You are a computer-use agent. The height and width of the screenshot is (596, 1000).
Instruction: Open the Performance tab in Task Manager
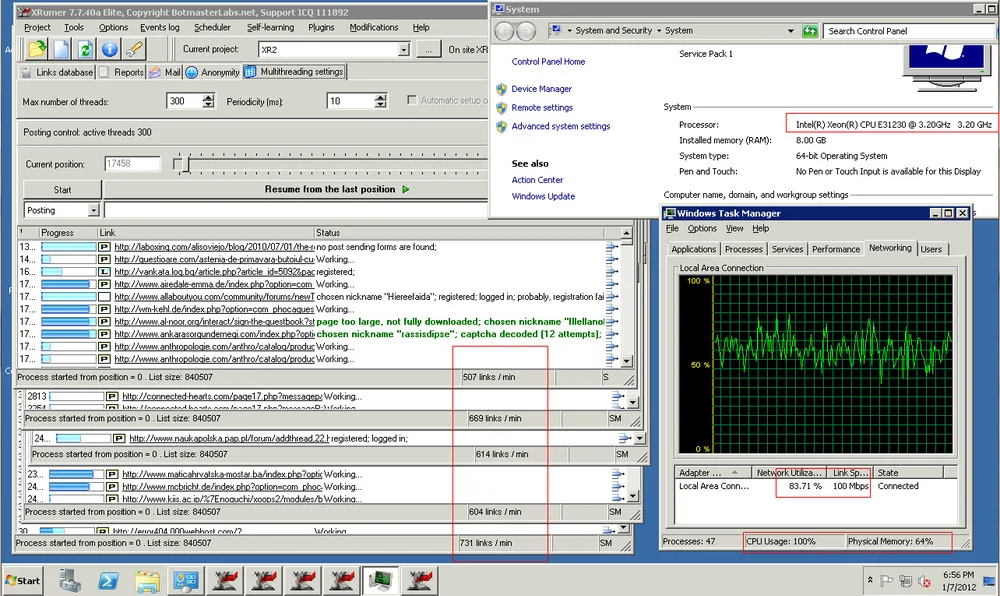835,249
